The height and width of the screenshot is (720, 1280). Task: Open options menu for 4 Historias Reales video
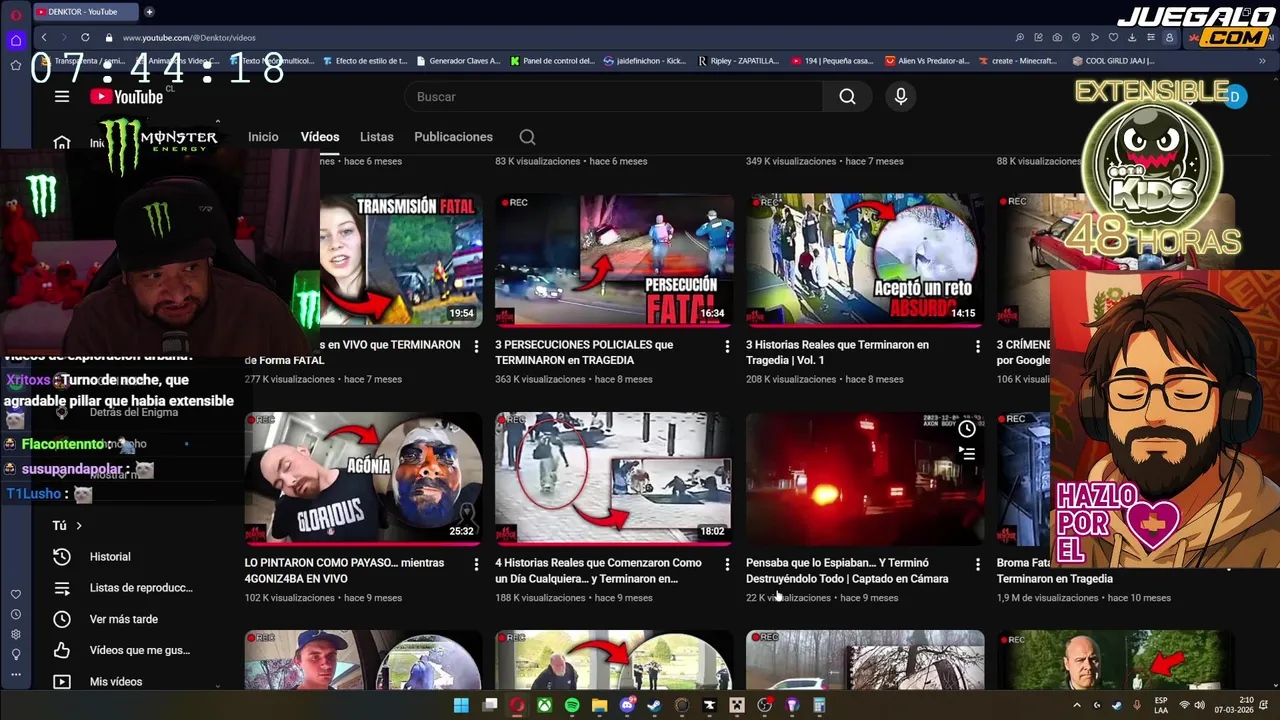[x=727, y=564]
